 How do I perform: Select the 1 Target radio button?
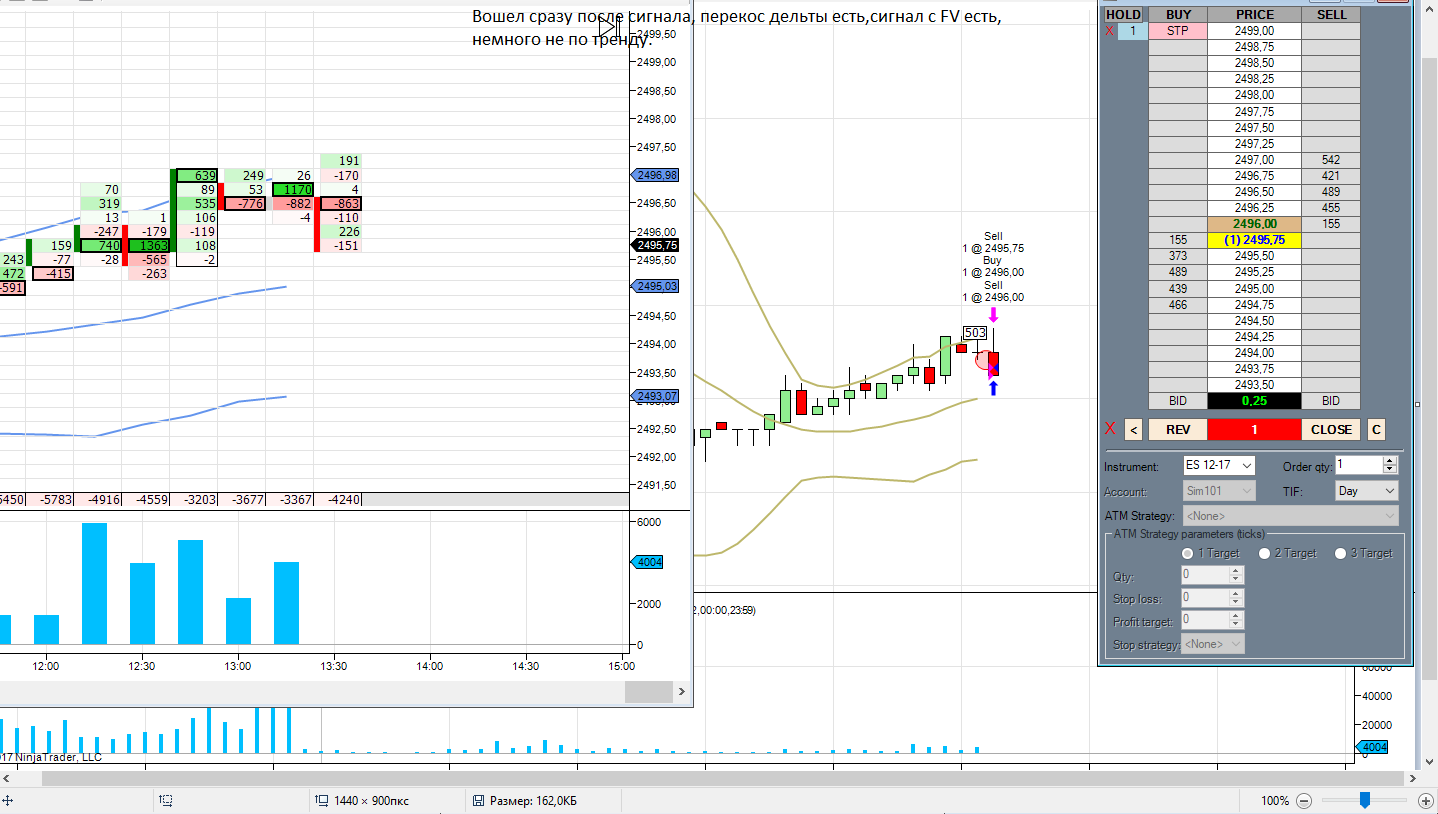[x=1188, y=553]
